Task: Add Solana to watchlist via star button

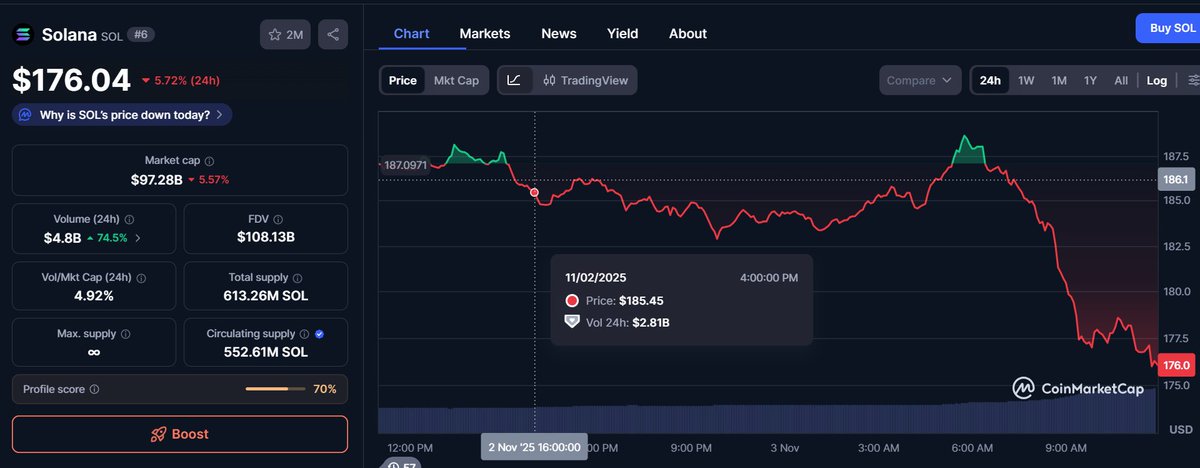Action: 285,35
